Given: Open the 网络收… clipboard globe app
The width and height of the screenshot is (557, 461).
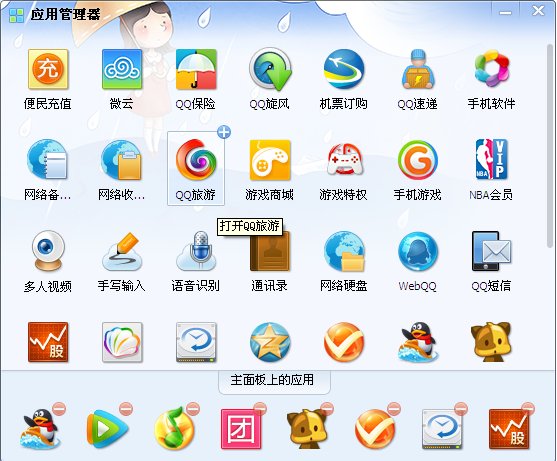Looking at the screenshot, I should pos(122,160).
